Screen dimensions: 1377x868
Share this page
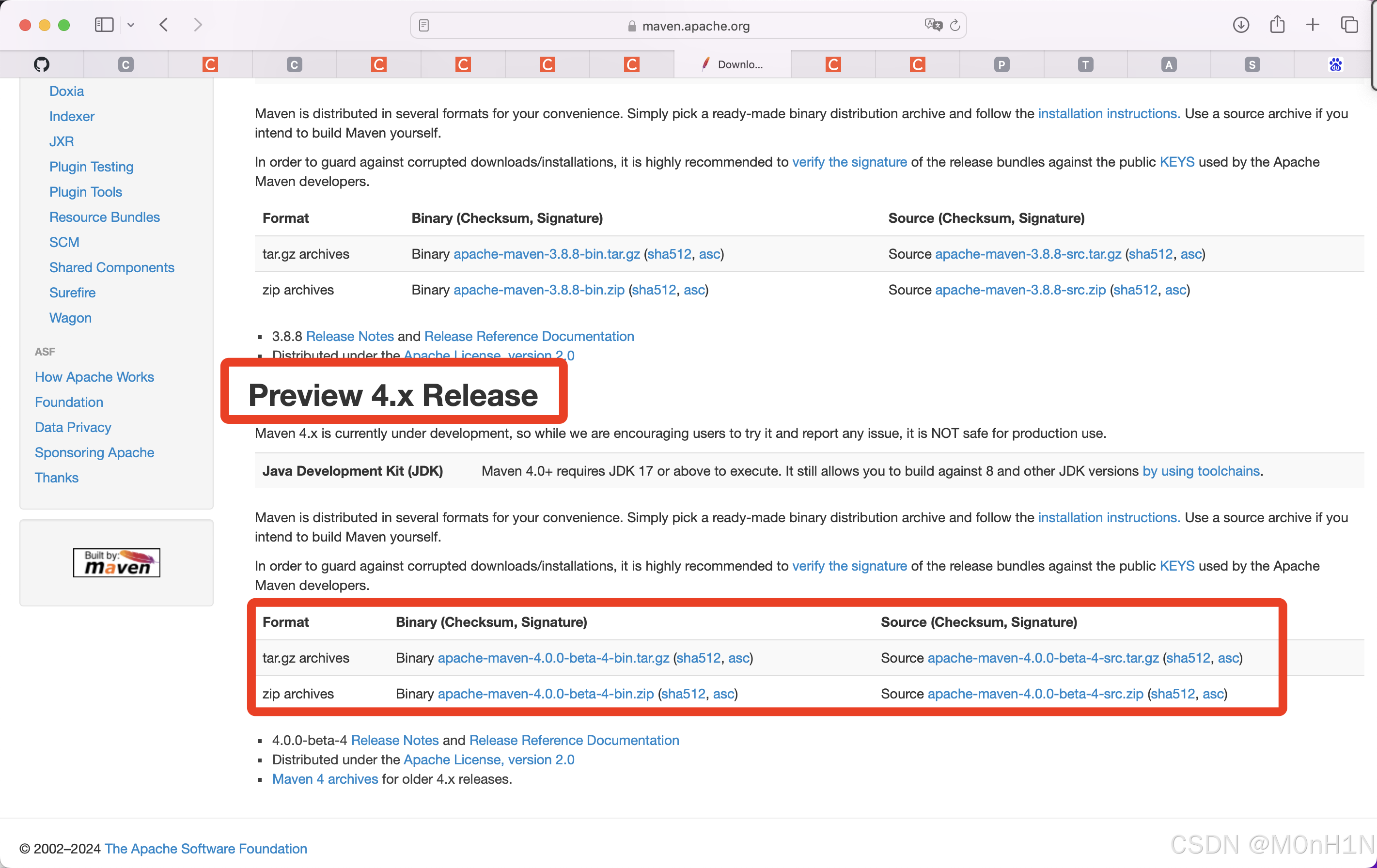[x=1277, y=25]
